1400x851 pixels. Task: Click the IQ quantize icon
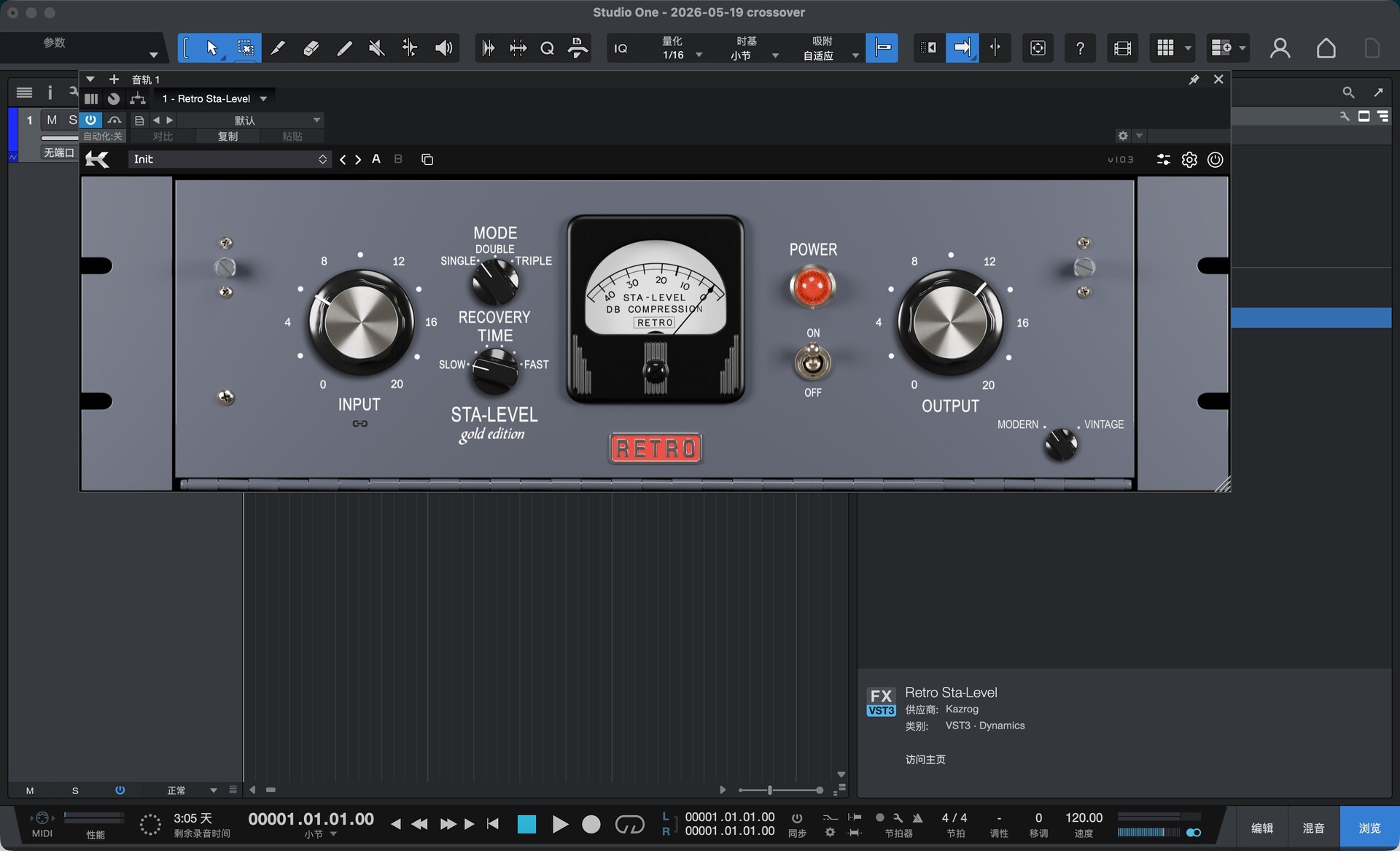(x=621, y=48)
